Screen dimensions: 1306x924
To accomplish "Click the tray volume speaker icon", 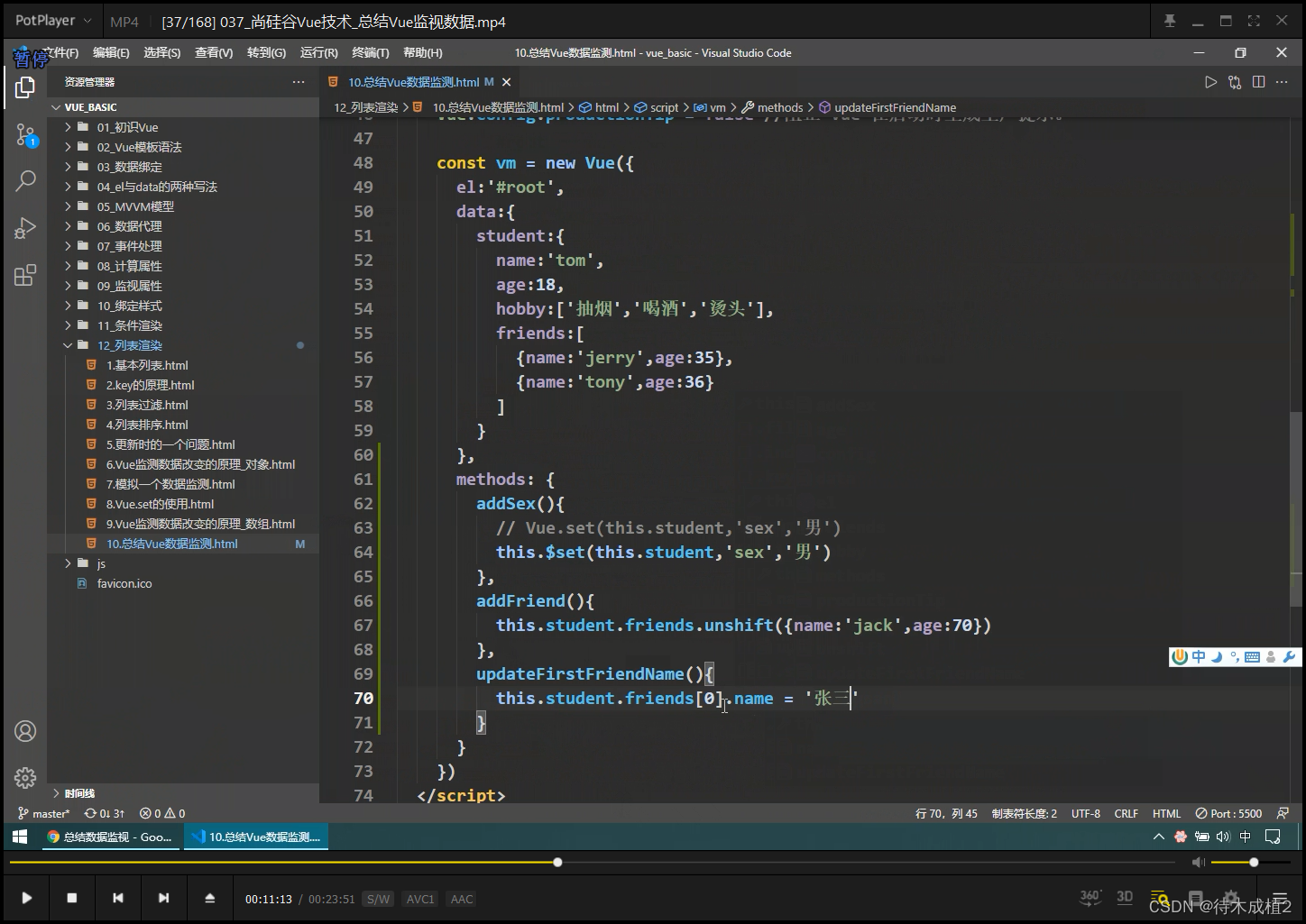I will tap(1223, 837).
